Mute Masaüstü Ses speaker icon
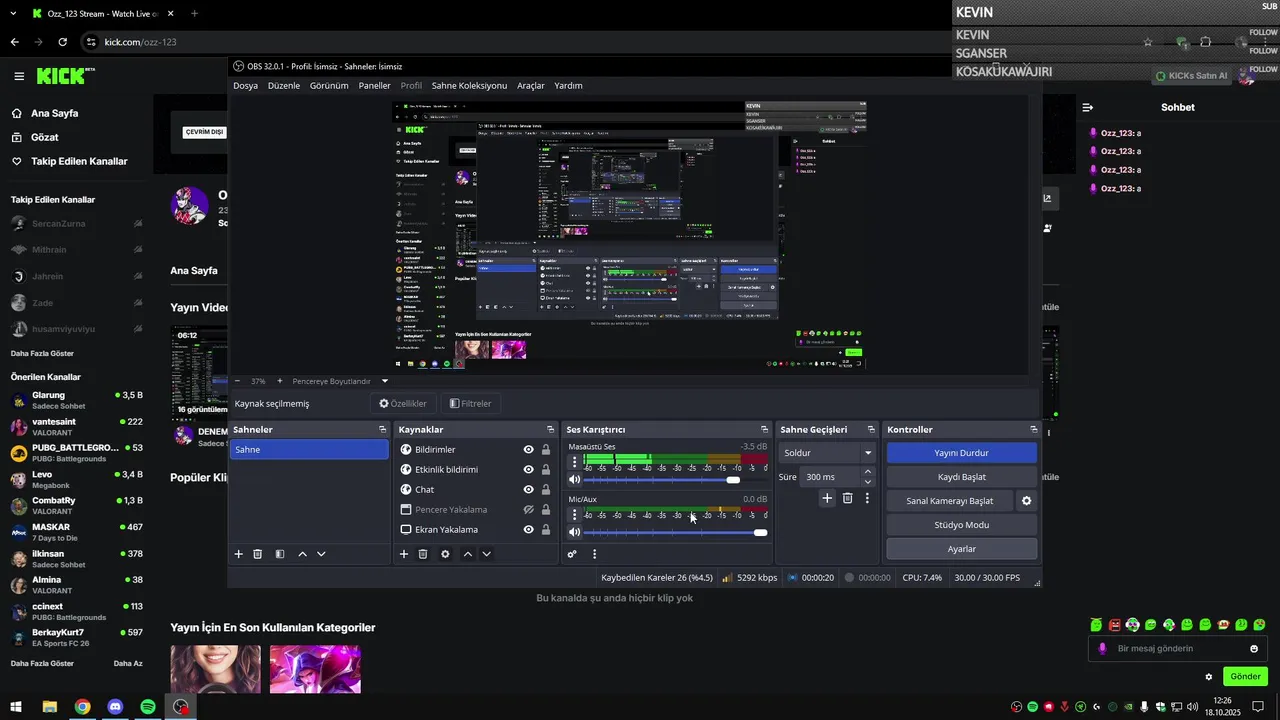Viewport: 1280px width, 720px height. (574, 480)
